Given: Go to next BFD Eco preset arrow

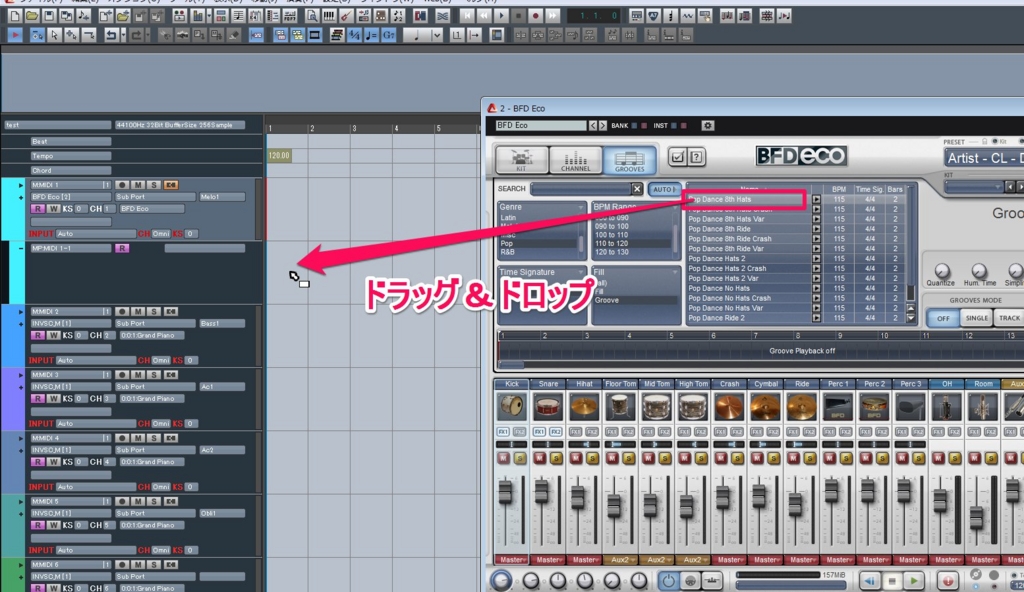Looking at the screenshot, I should (602, 125).
